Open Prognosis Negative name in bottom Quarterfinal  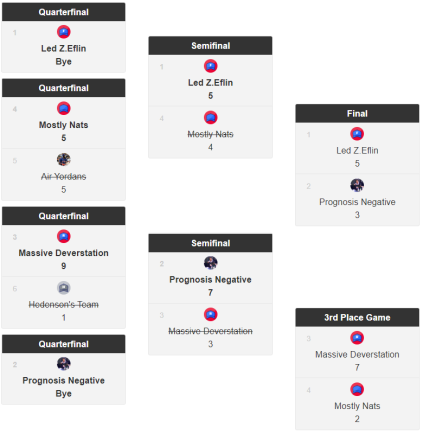(64, 381)
